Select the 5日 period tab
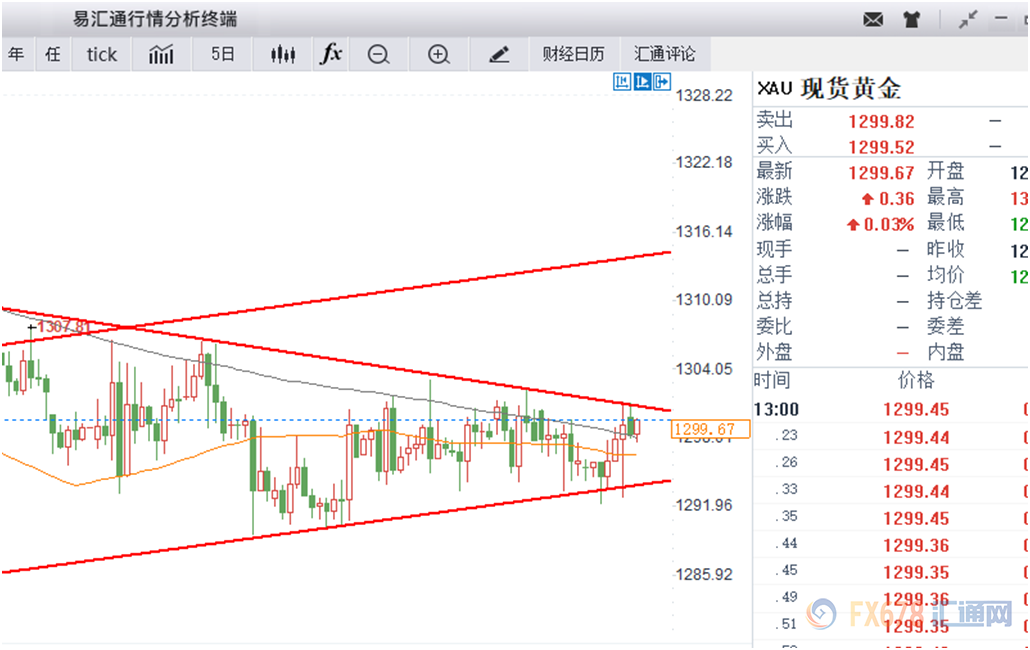1030x650 pixels. 223,55
